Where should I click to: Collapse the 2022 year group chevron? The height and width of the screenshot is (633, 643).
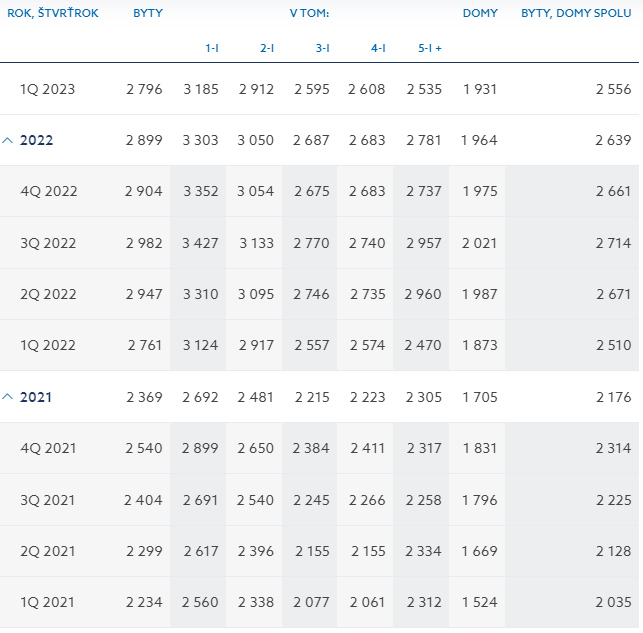click(8, 141)
